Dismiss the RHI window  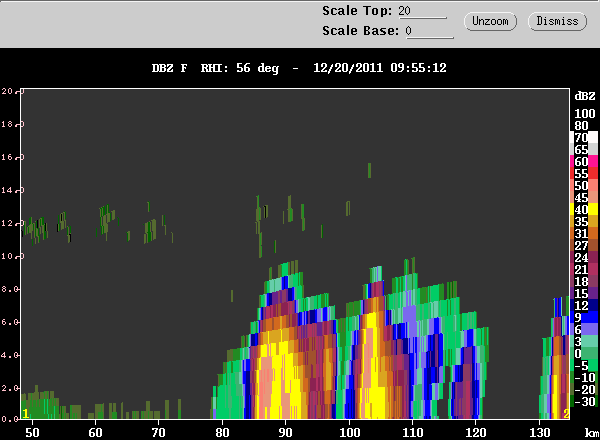coord(557,21)
